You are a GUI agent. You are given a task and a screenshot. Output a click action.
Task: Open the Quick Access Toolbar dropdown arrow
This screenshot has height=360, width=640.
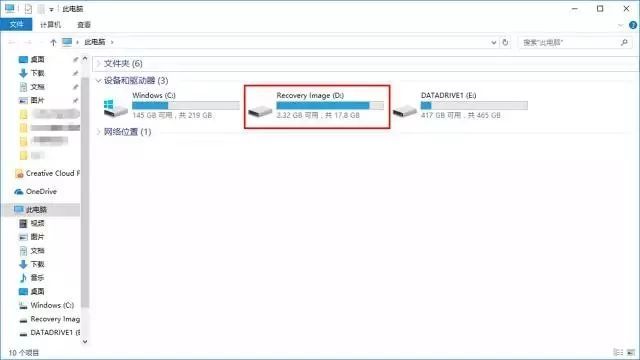click(51, 9)
